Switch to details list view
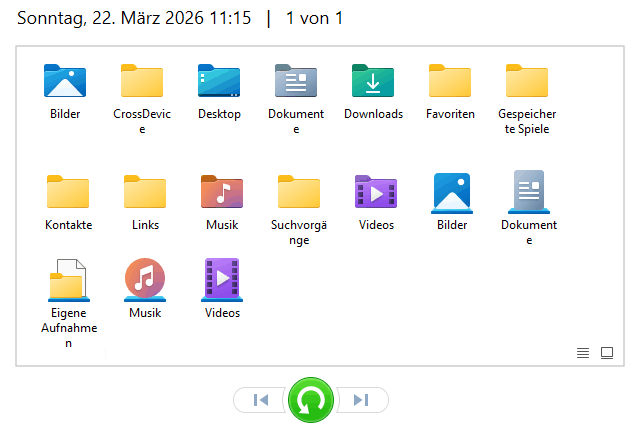This screenshot has height=431, width=633. coord(583,352)
